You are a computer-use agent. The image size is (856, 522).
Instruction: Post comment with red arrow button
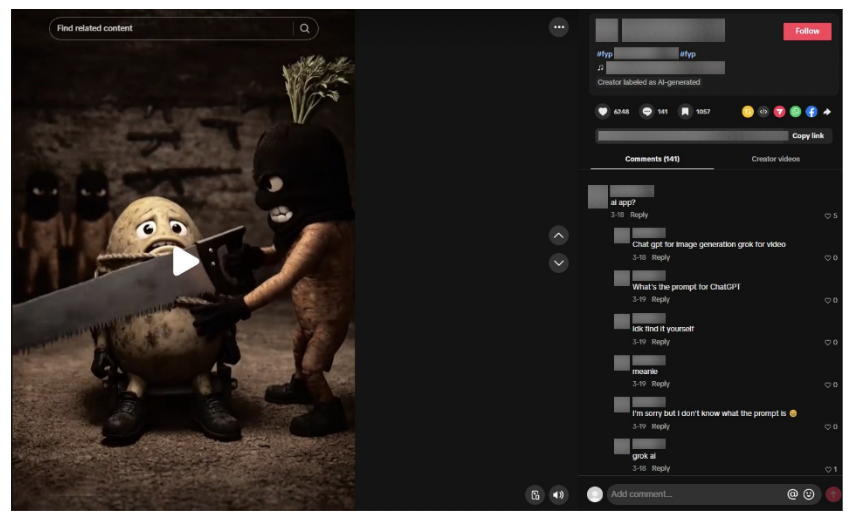pos(833,494)
